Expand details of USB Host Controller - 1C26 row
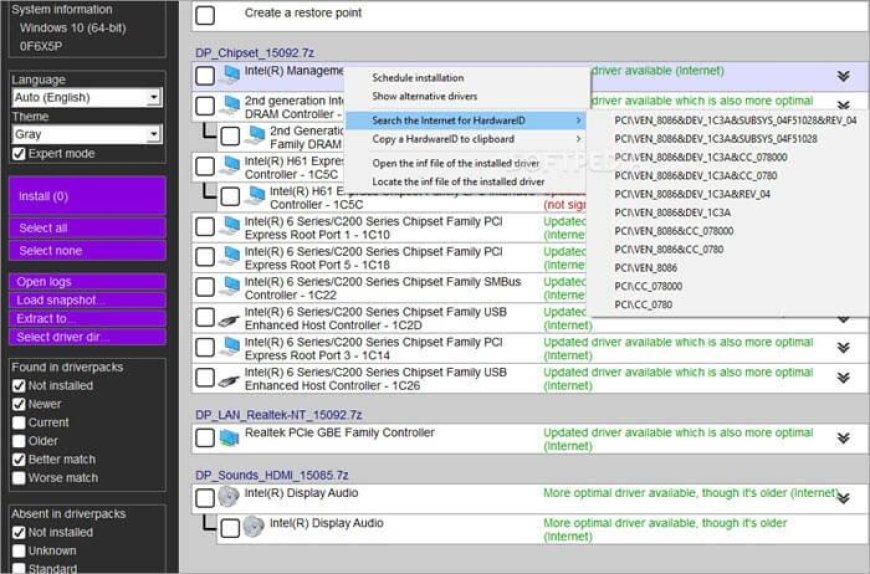The width and height of the screenshot is (870, 574). (843, 378)
